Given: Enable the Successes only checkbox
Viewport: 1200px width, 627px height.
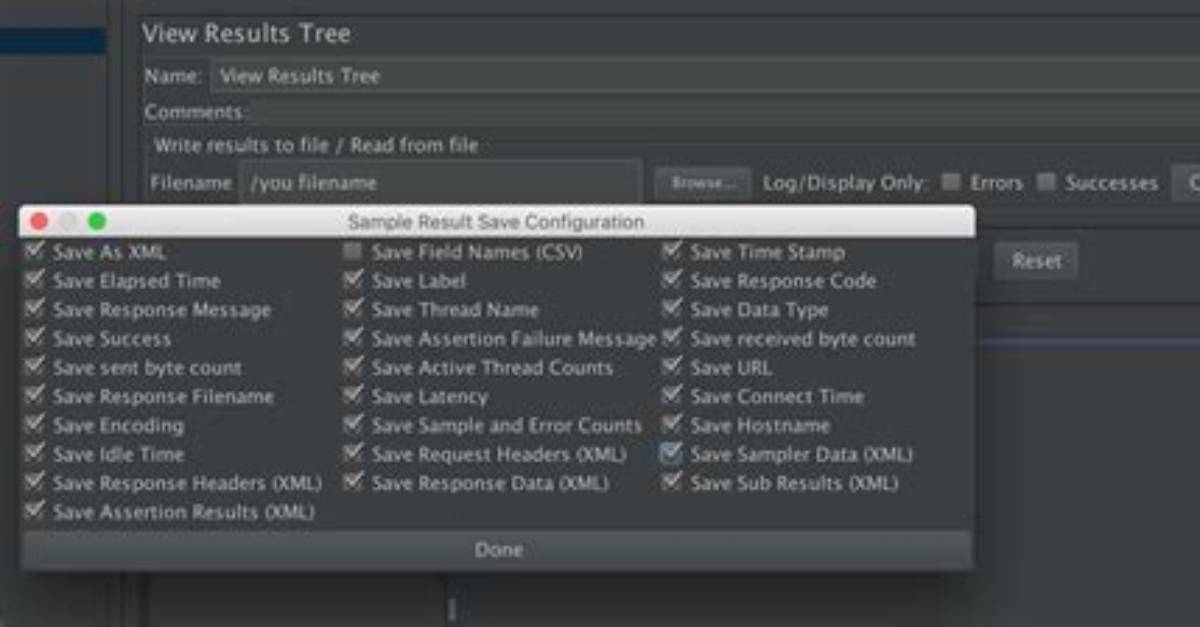Looking at the screenshot, I should (1046, 182).
